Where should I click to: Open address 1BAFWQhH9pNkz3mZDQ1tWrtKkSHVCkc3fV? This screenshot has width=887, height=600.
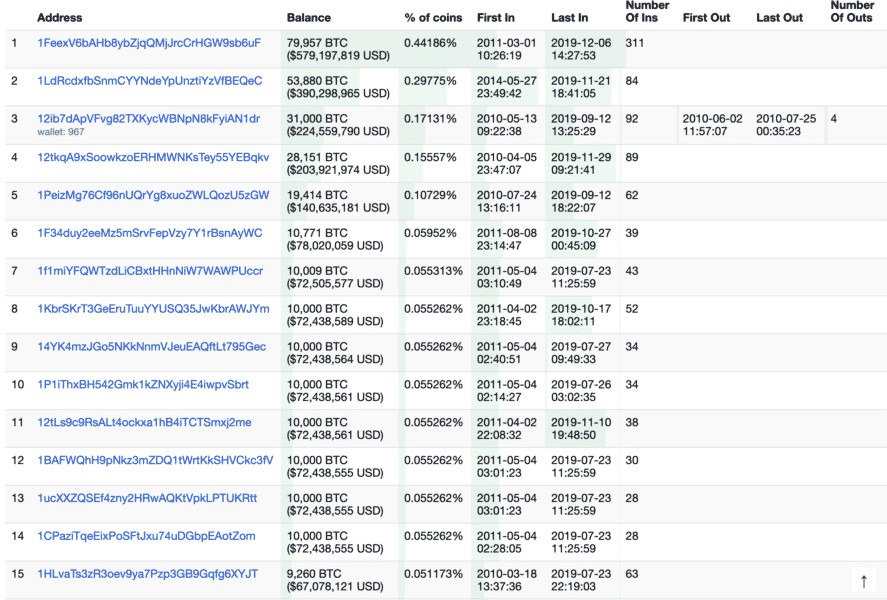tap(155, 460)
